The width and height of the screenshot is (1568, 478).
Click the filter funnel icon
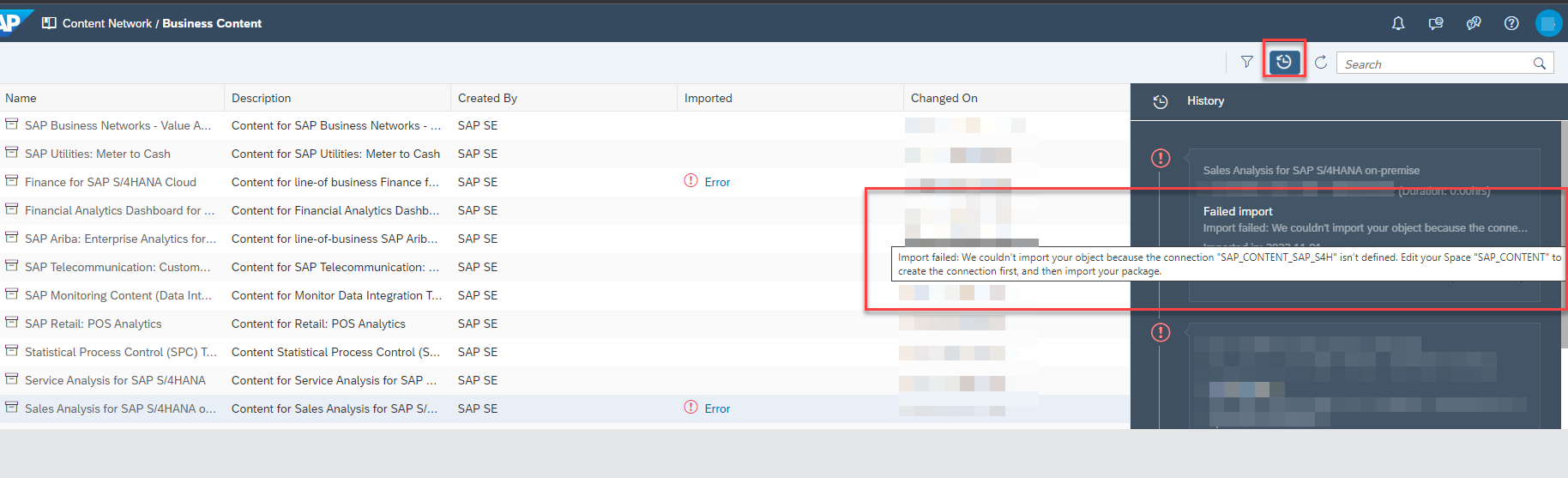click(x=1247, y=62)
